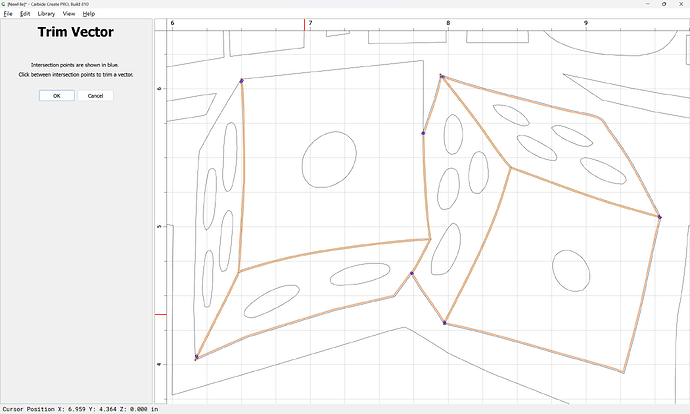The width and height of the screenshot is (690, 414).
Task: Confirm trimming with the OK button
Action: click(x=57, y=95)
